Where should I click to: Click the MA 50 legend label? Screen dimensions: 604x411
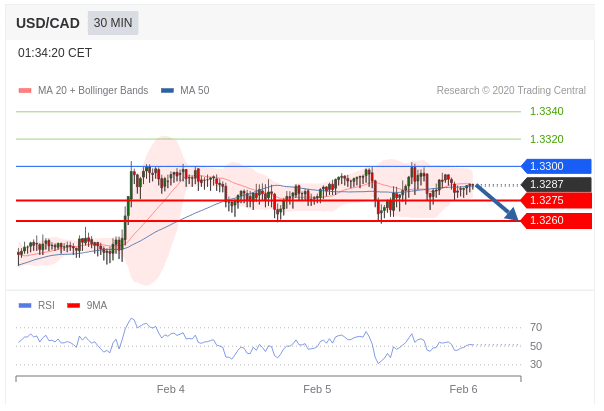tap(195, 91)
